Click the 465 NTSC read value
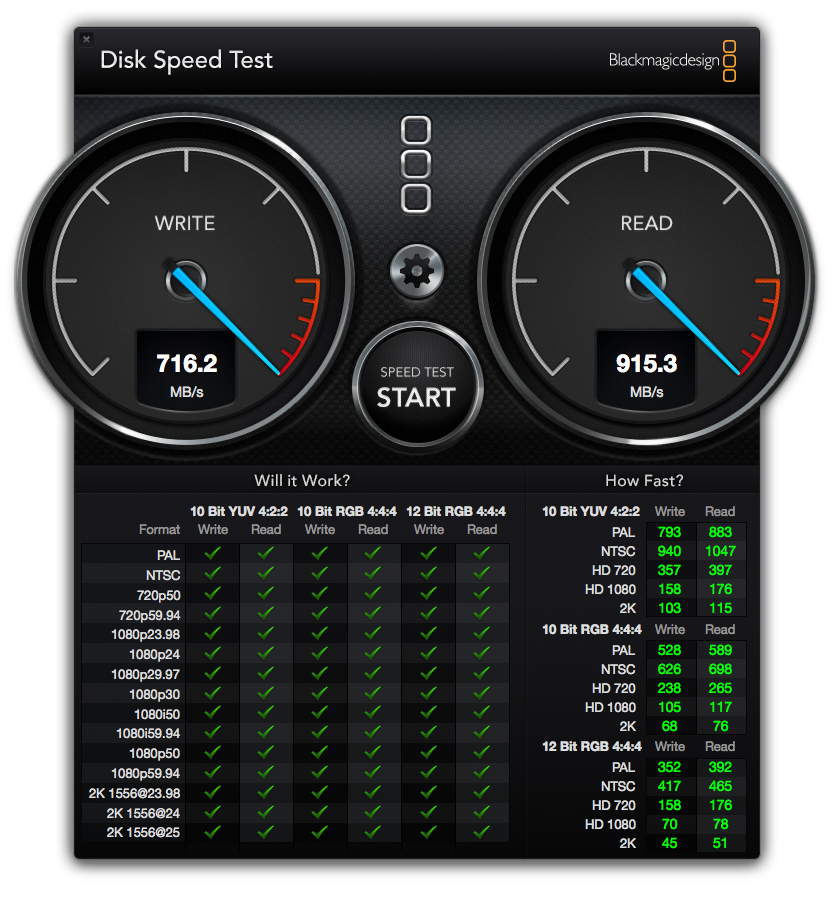This screenshot has width=834, height=898. (720, 786)
